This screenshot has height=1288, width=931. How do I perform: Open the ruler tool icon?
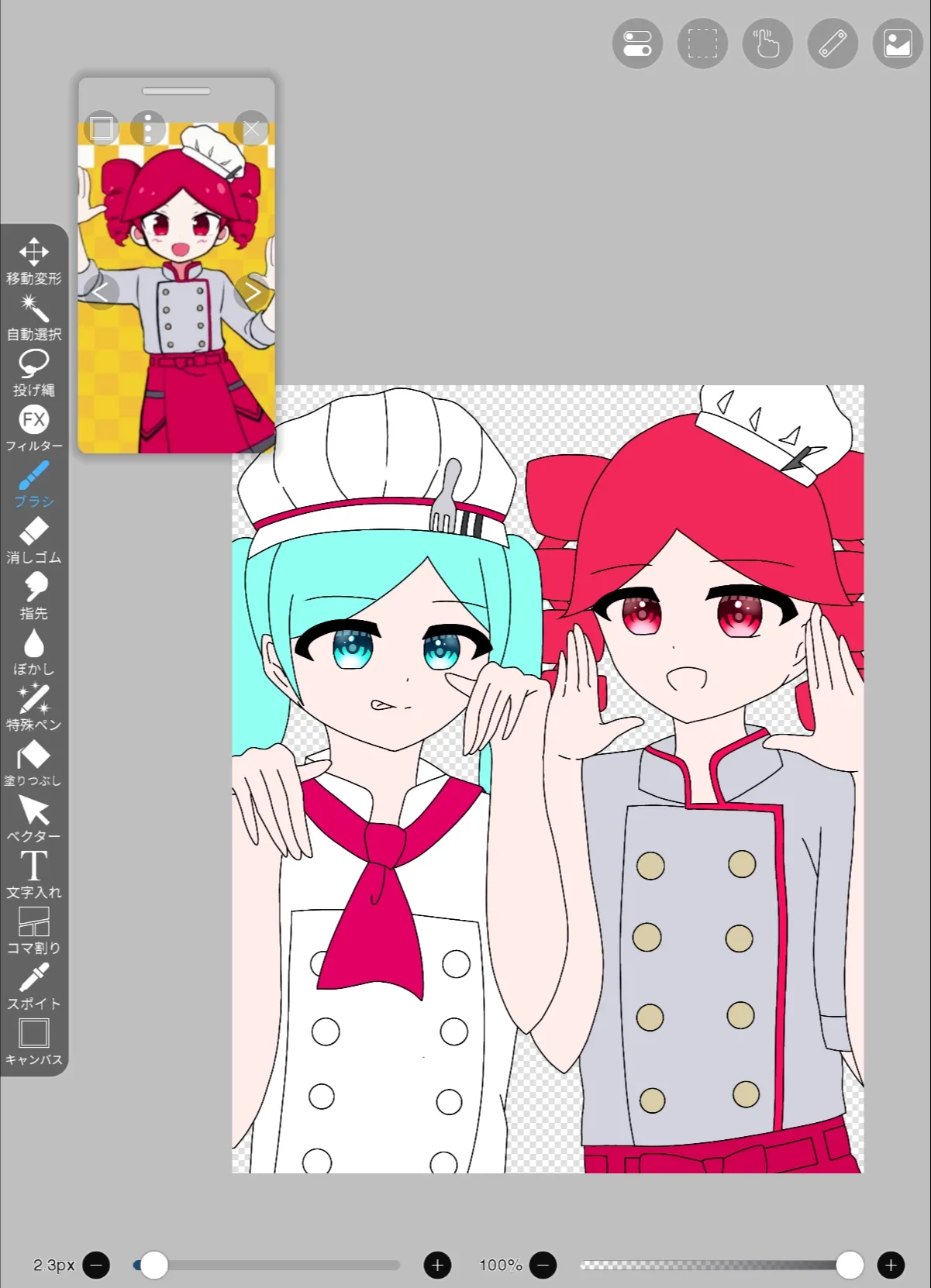833,43
